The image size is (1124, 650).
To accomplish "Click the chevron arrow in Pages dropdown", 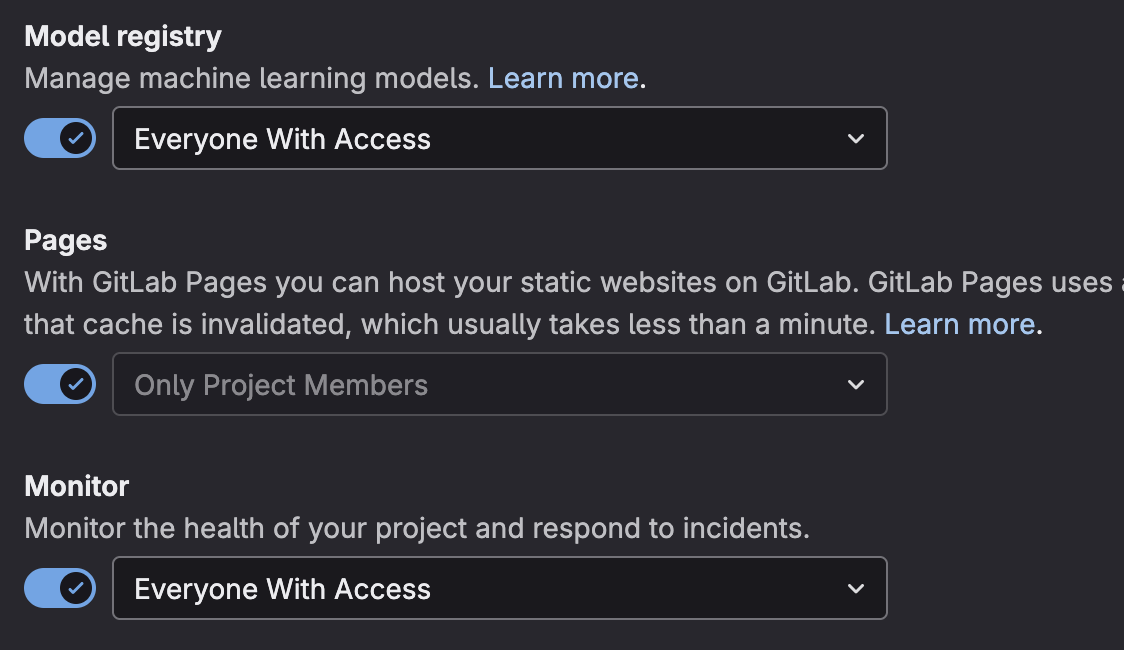I will click(x=855, y=385).
